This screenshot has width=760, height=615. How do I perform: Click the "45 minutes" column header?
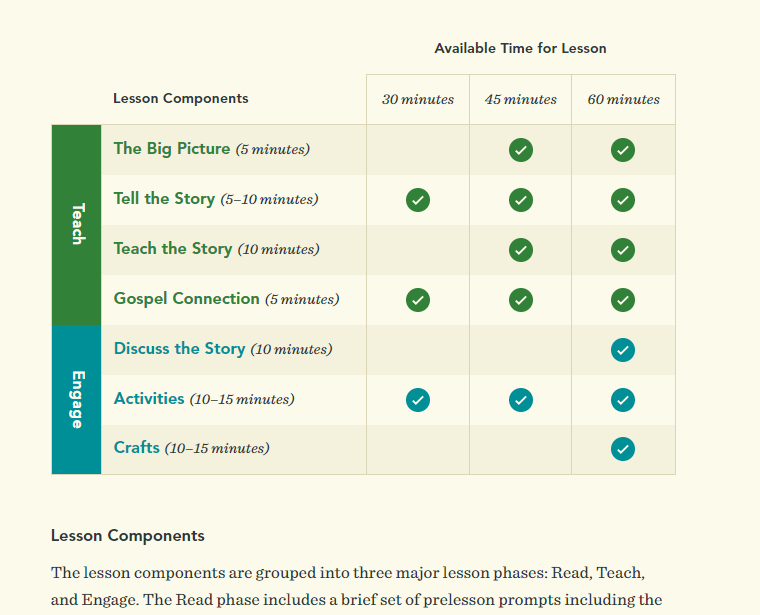pyautogui.click(x=521, y=99)
